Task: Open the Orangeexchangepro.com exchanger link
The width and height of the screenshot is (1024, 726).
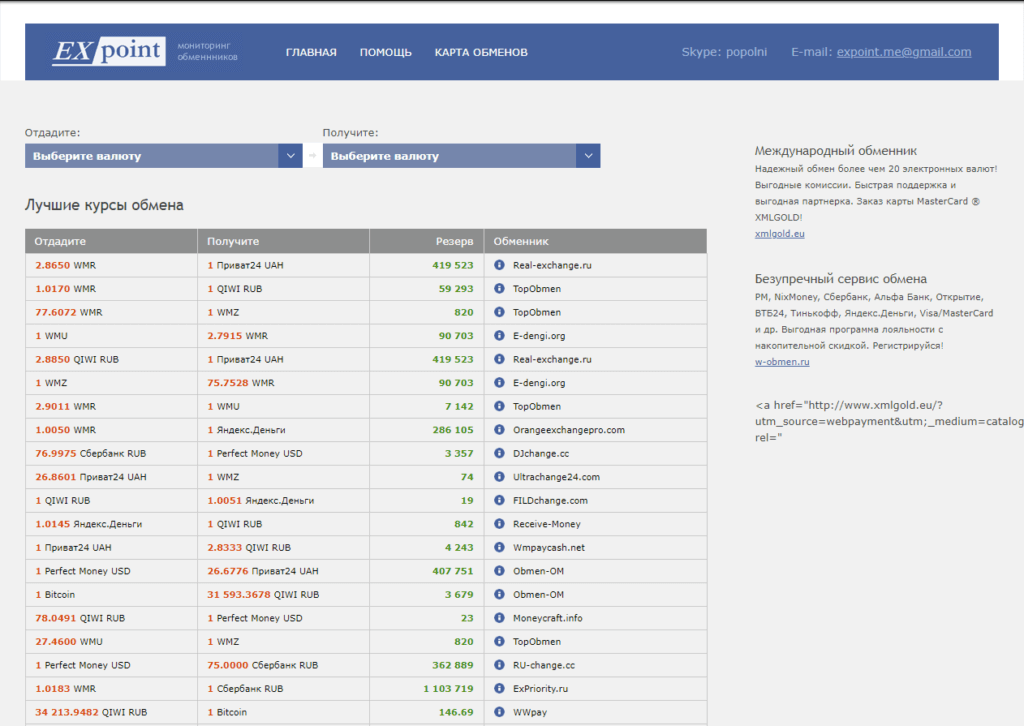Action: [569, 430]
